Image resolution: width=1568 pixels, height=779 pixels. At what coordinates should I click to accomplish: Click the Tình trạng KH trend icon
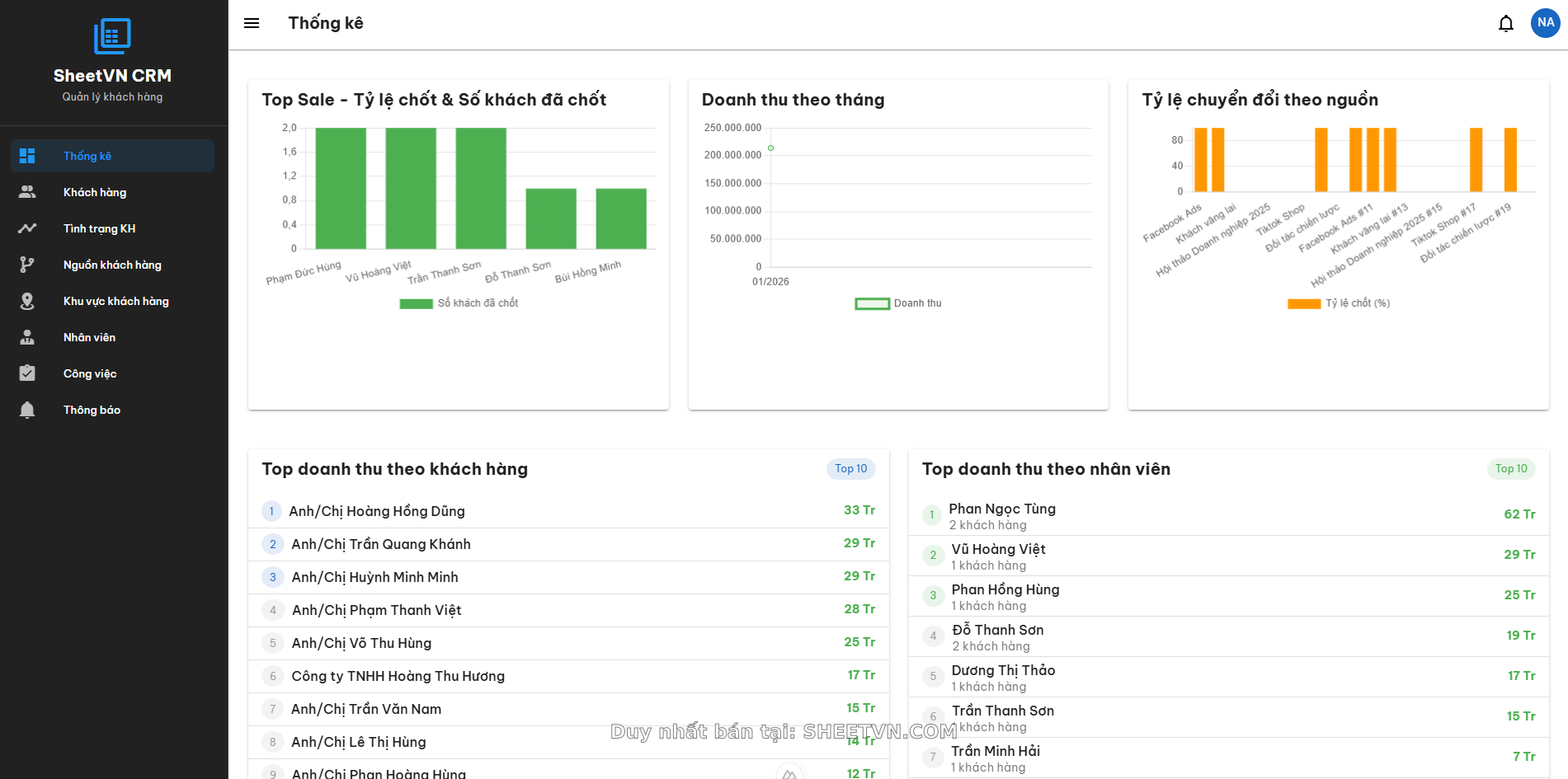click(x=27, y=228)
